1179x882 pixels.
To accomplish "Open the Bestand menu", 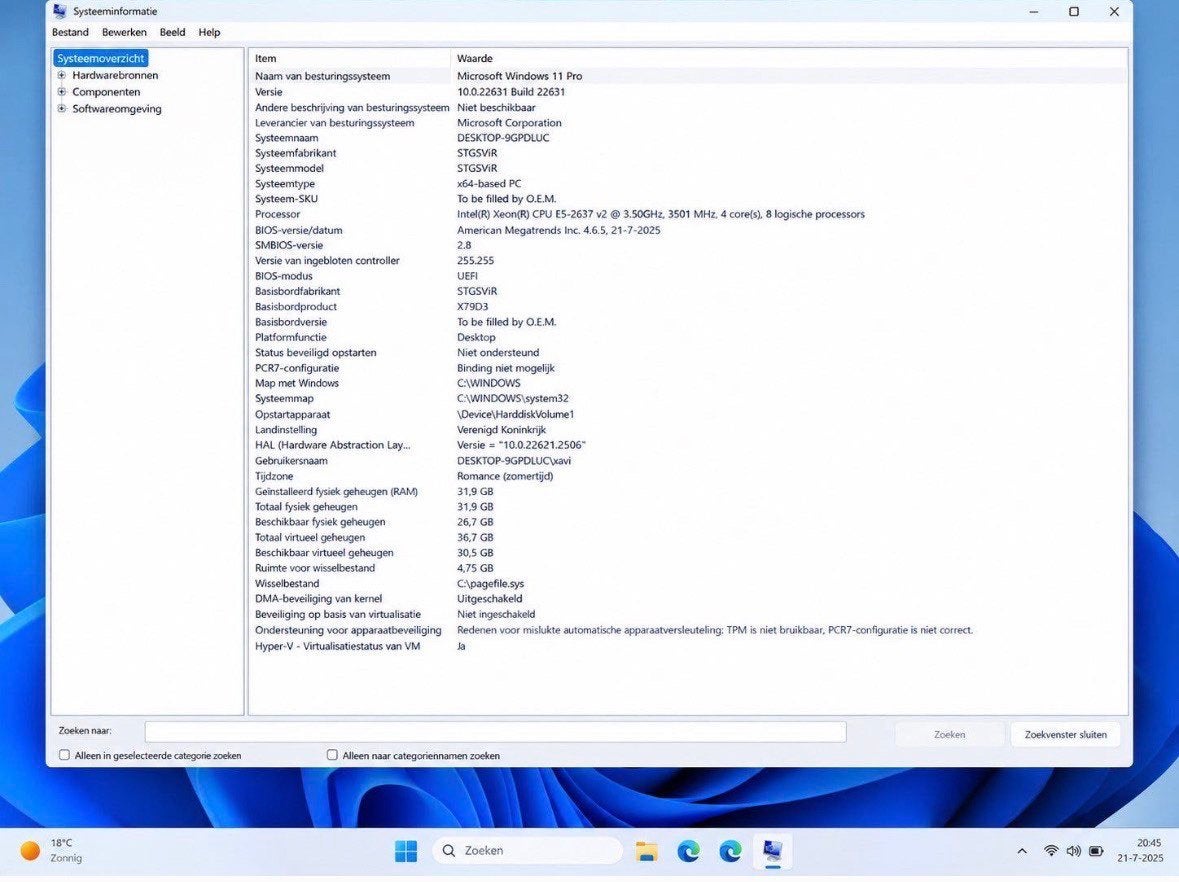I will pos(70,32).
